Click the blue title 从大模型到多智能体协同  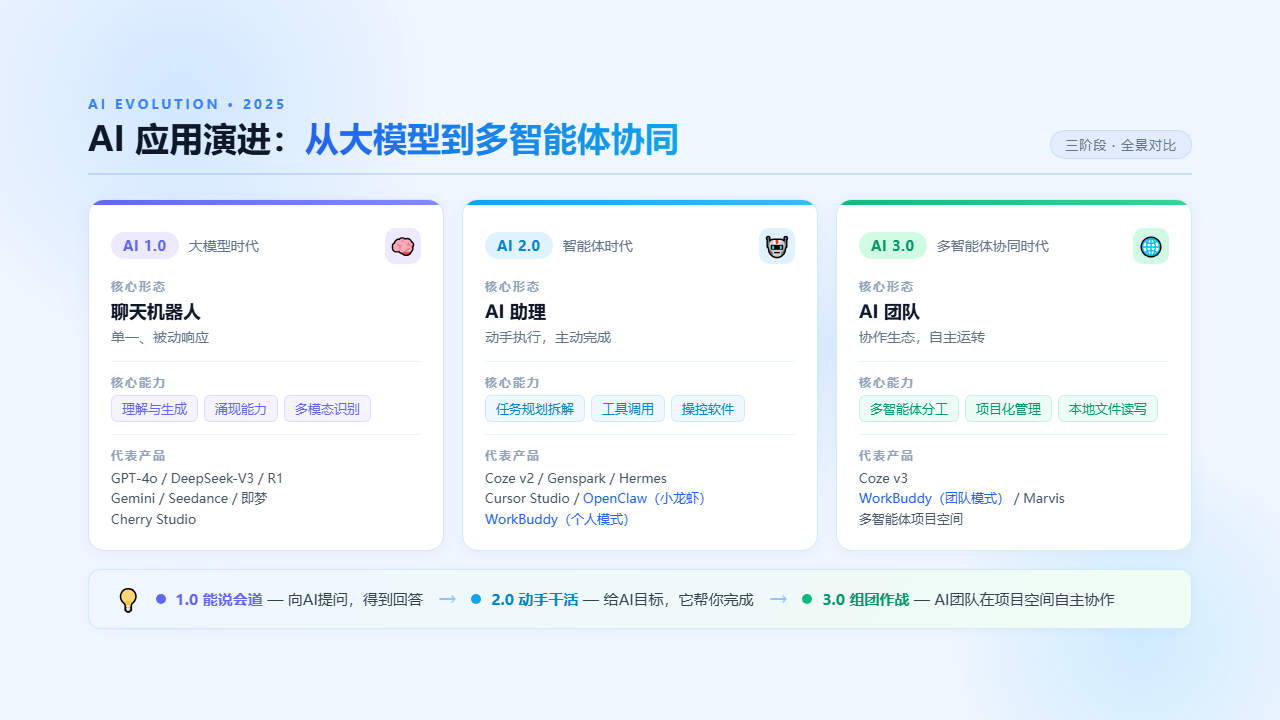pyautogui.click(x=491, y=140)
